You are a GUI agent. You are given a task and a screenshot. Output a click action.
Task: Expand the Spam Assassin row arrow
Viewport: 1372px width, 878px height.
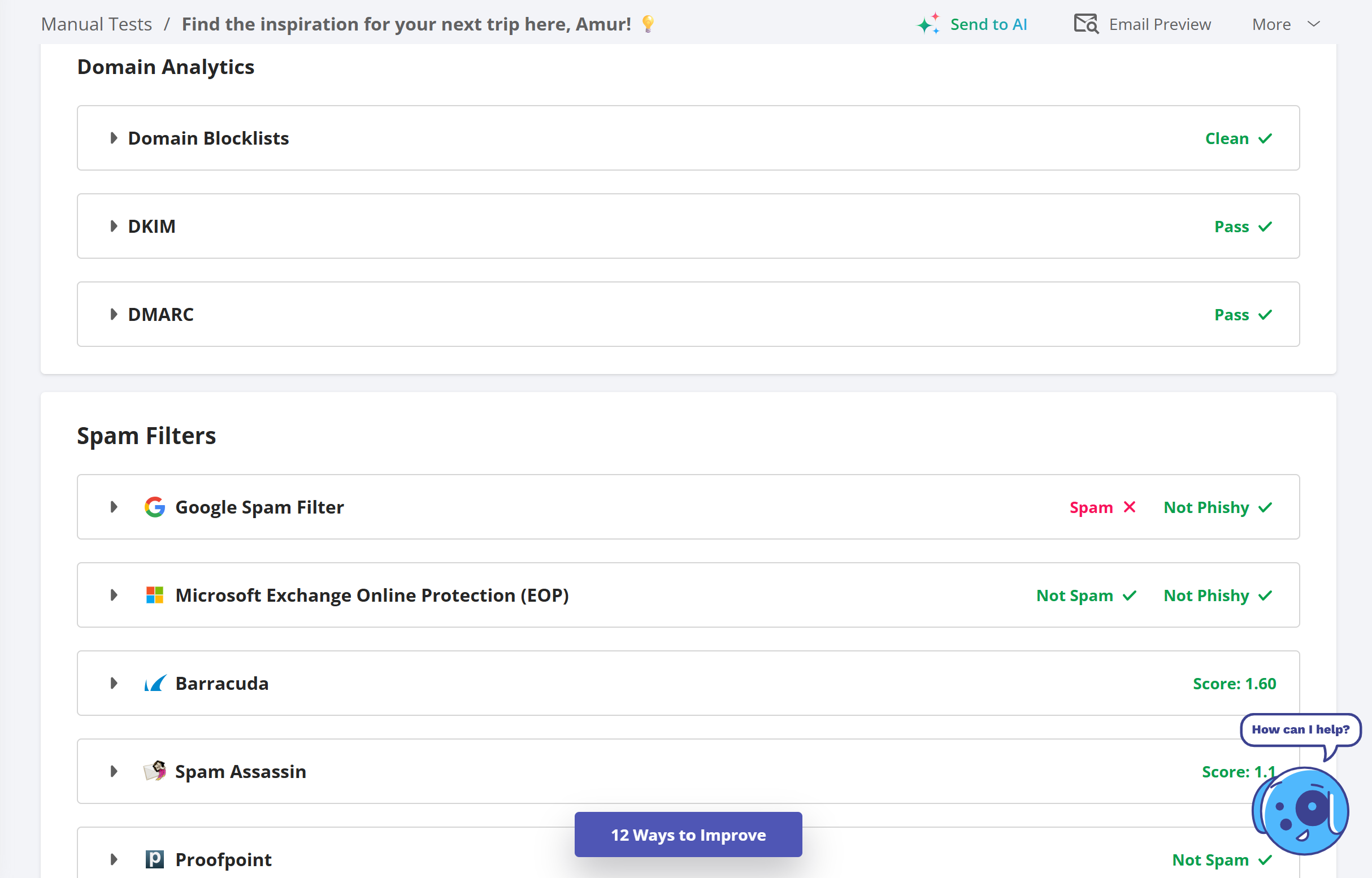pyautogui.click(x=114, y=771)
